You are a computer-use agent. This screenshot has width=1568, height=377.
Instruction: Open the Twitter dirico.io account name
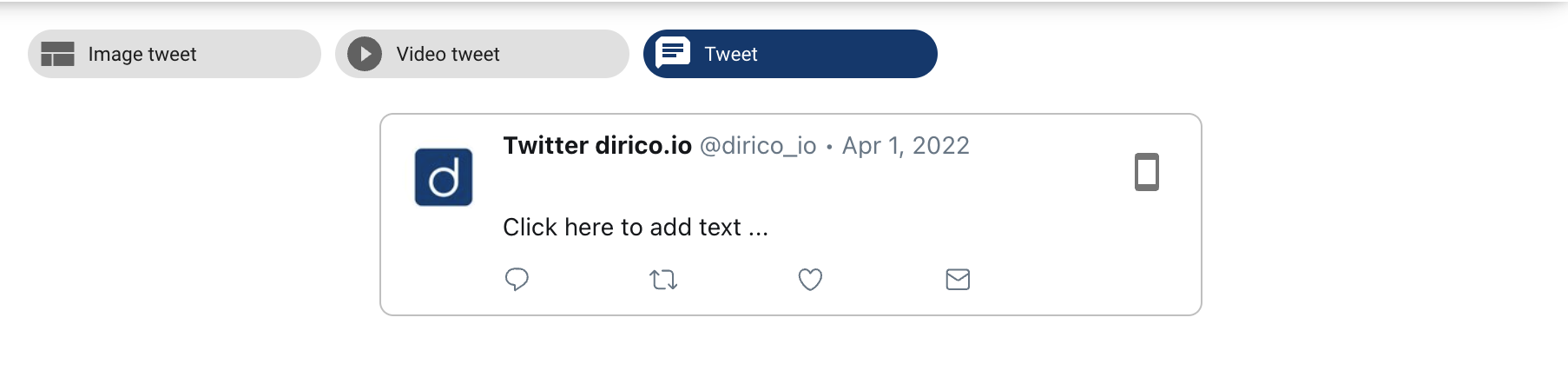click(597, 145)
